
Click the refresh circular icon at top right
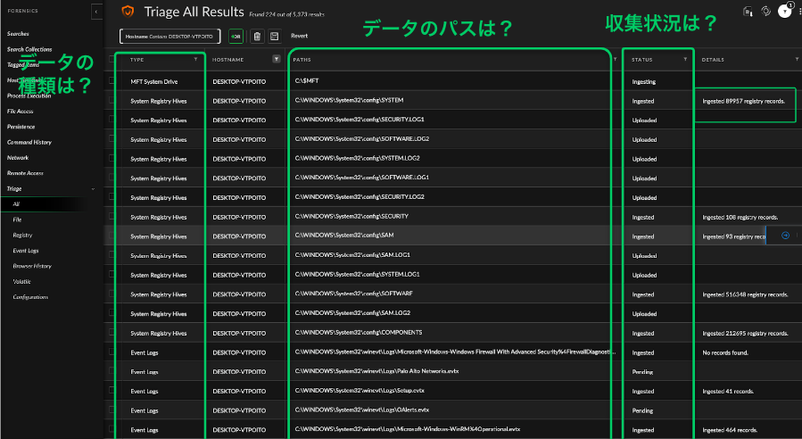click(766, 11)
